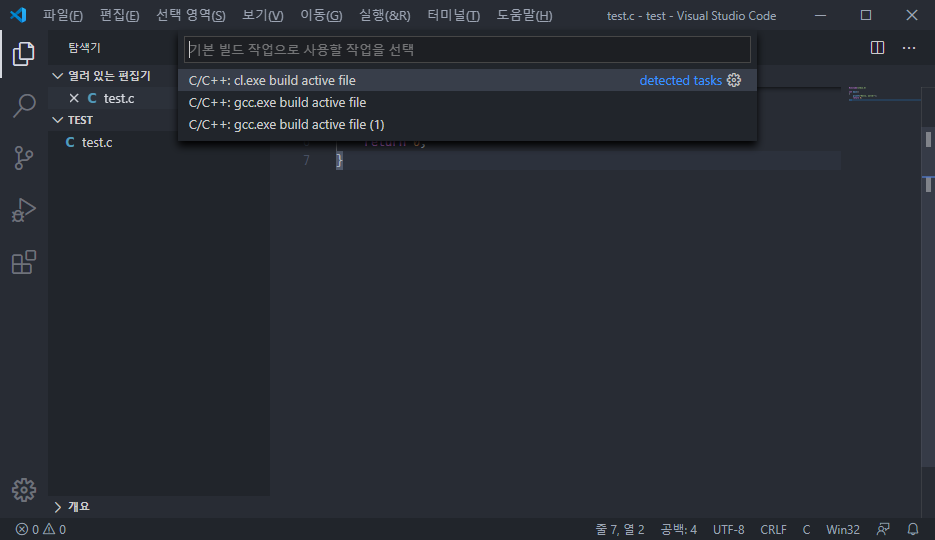Collapse the TEST folder section

click(x=58, y=120)
